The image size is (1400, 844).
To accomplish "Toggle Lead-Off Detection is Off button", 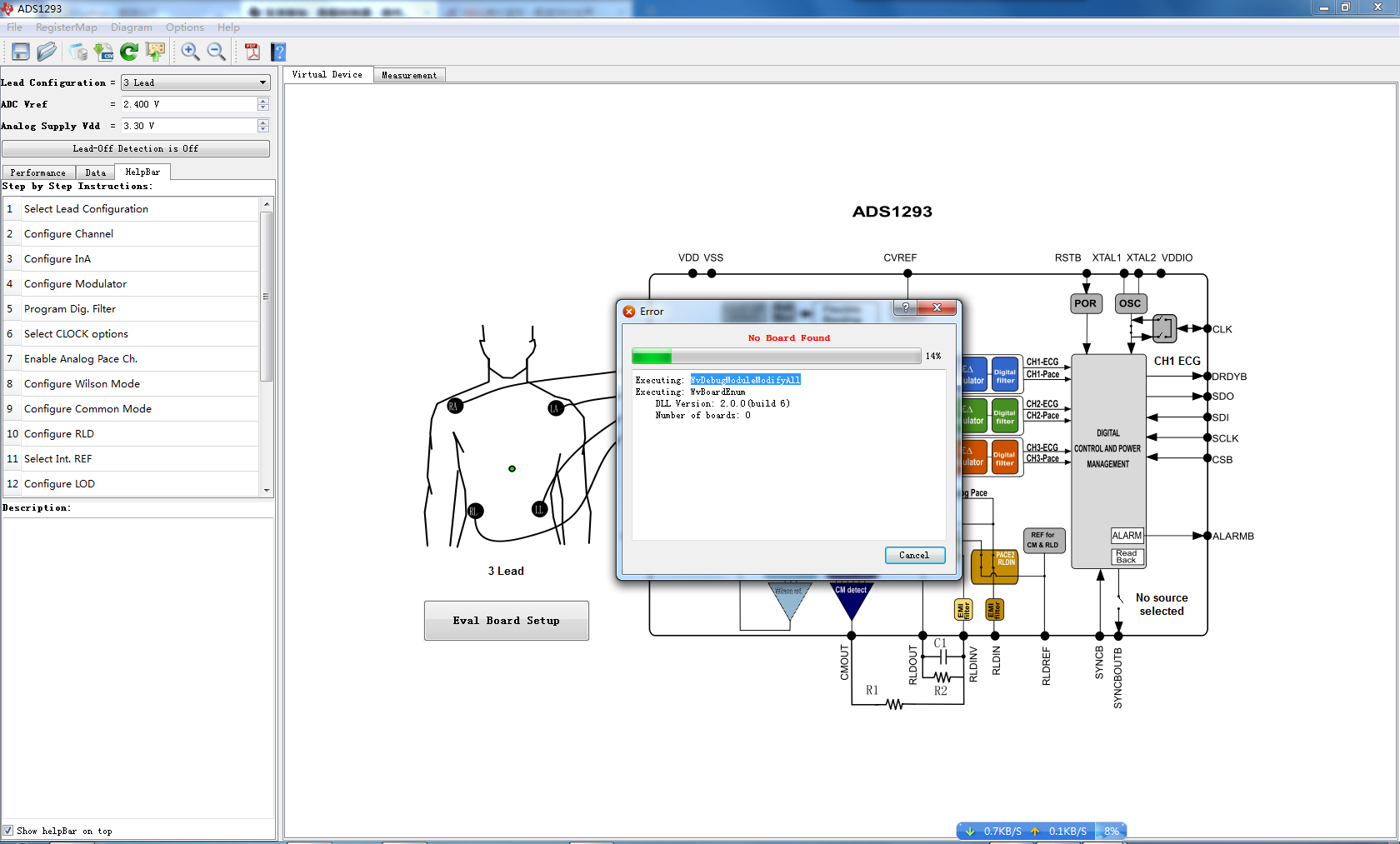I will 135,148.
